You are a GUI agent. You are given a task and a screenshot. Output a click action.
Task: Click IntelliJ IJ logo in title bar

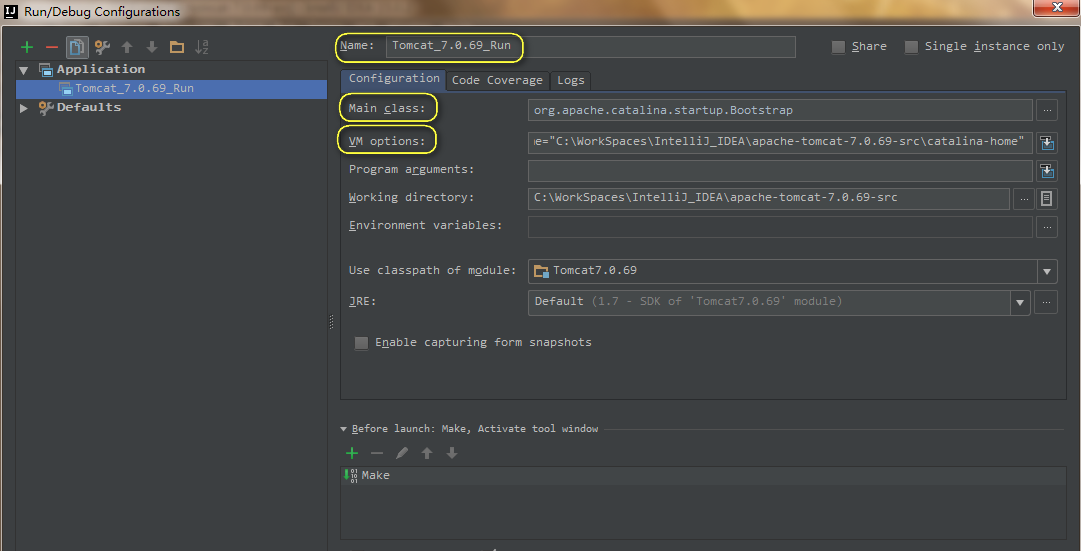(11, 11)
